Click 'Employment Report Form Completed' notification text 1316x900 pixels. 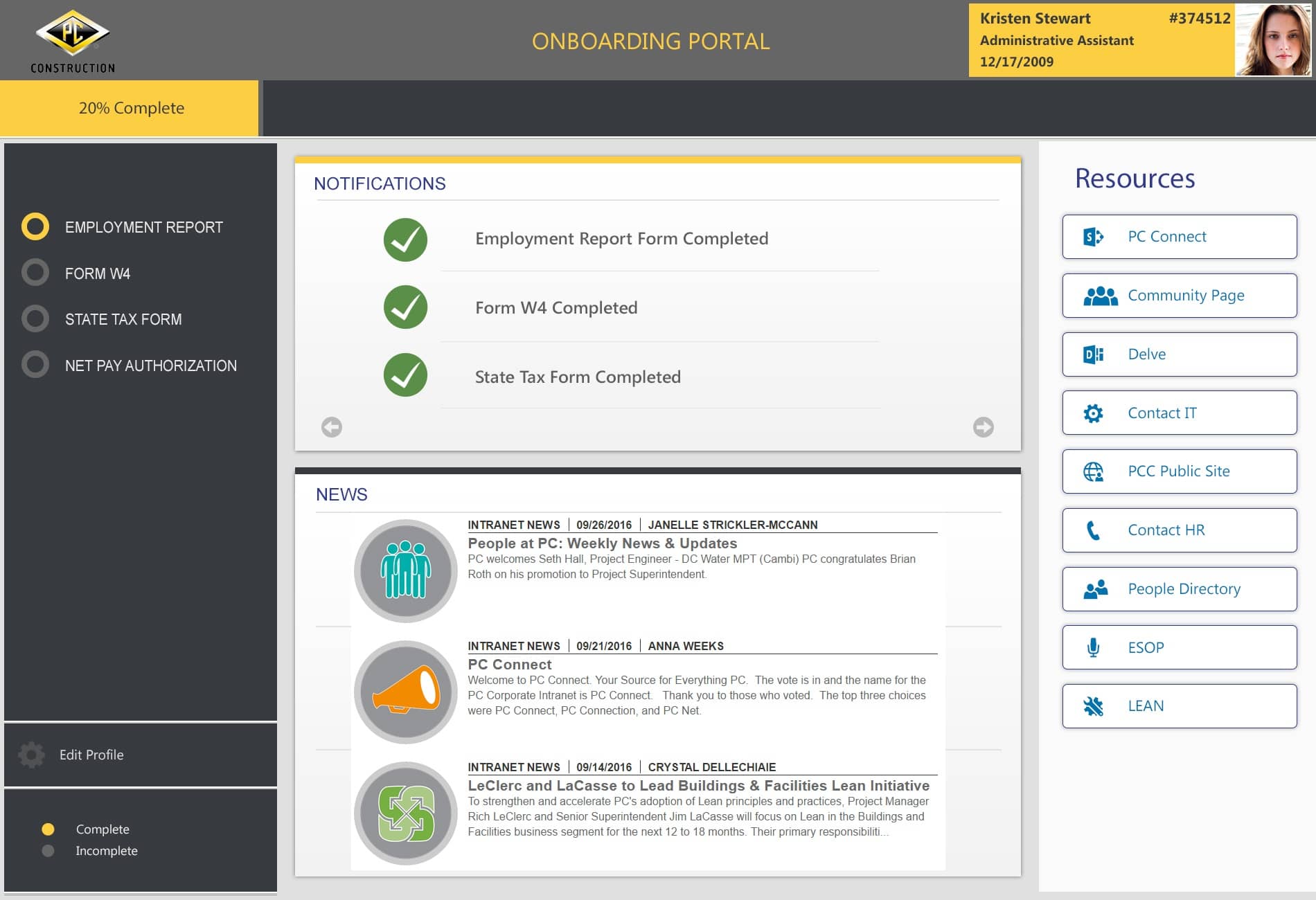tap(622, 239)
